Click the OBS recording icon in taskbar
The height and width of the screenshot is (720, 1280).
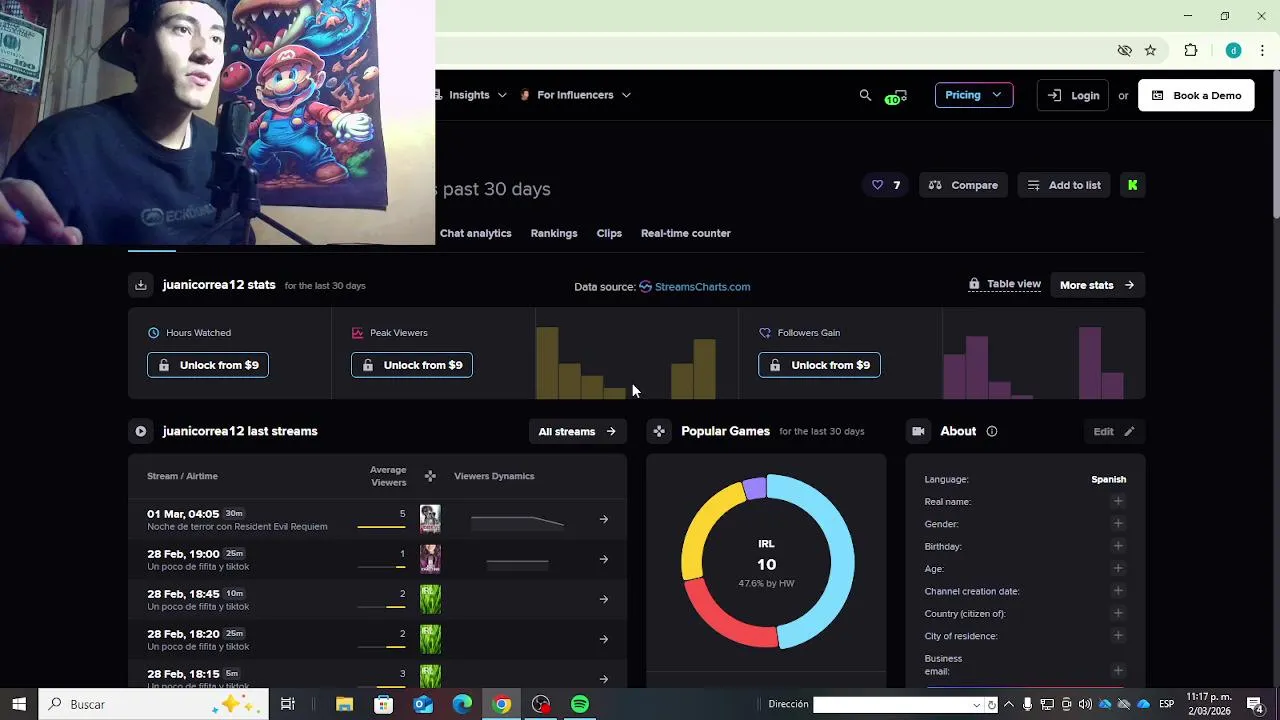coord(541,704)
